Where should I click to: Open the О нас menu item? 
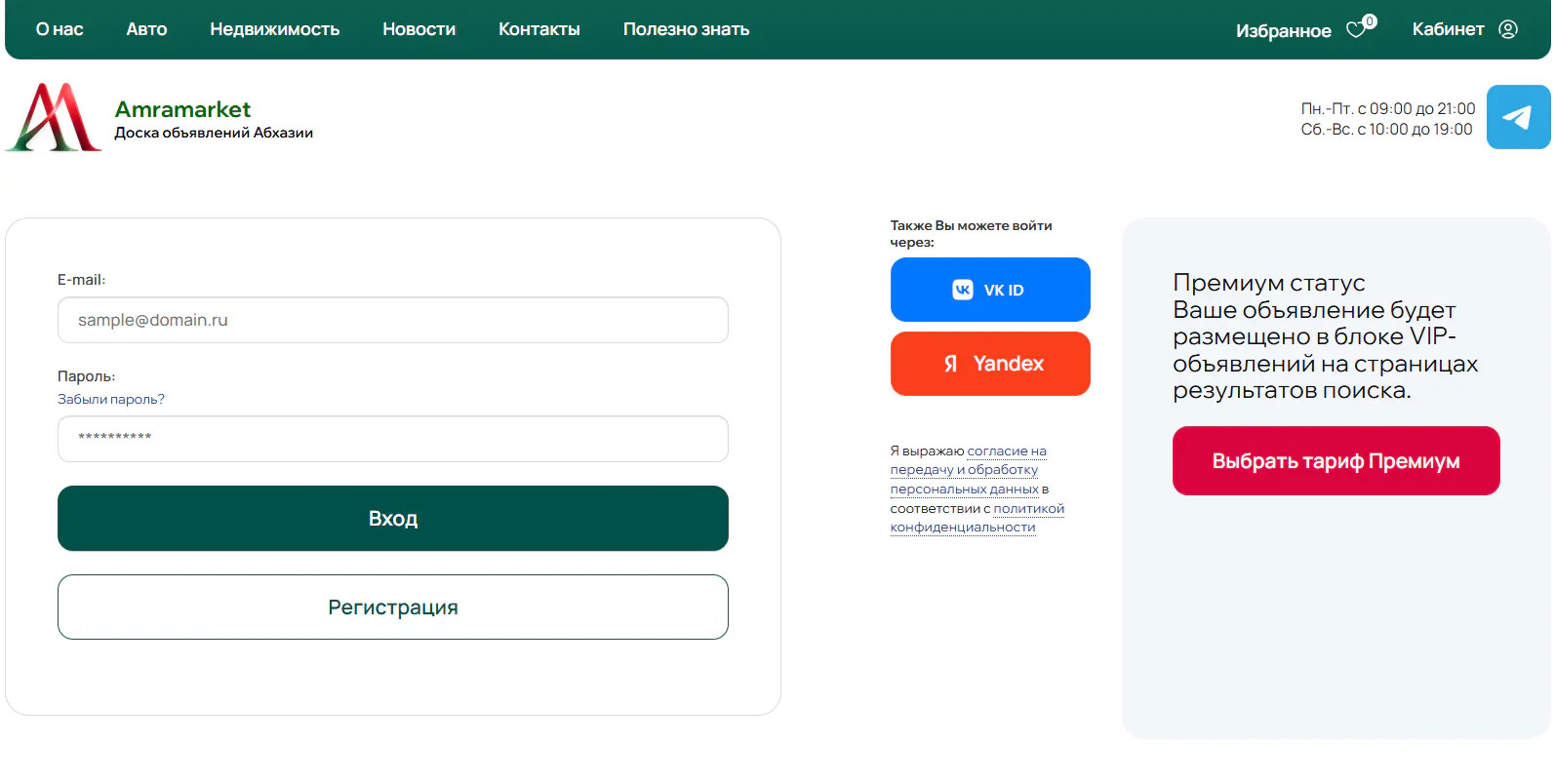point(60,29)
